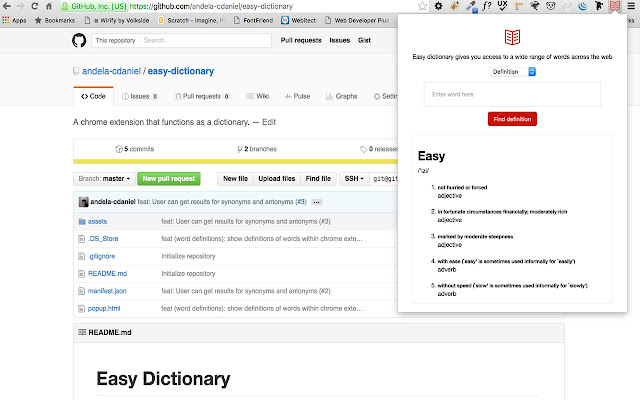Go to GitHub home via octocat logo
The image size is (640, 400).
[79, 40]
